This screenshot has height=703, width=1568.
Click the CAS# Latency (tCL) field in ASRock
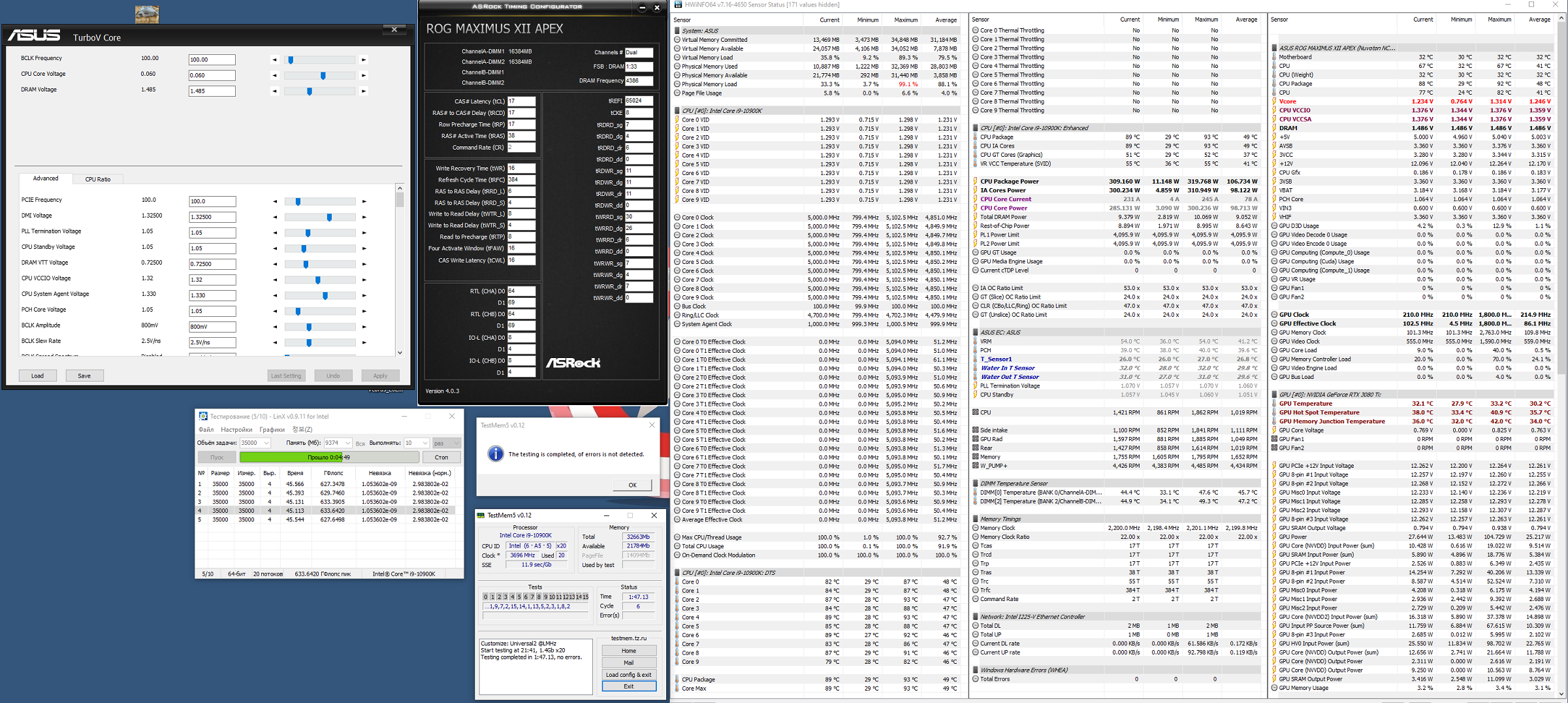pyautogui.click(x=521, y=101)
